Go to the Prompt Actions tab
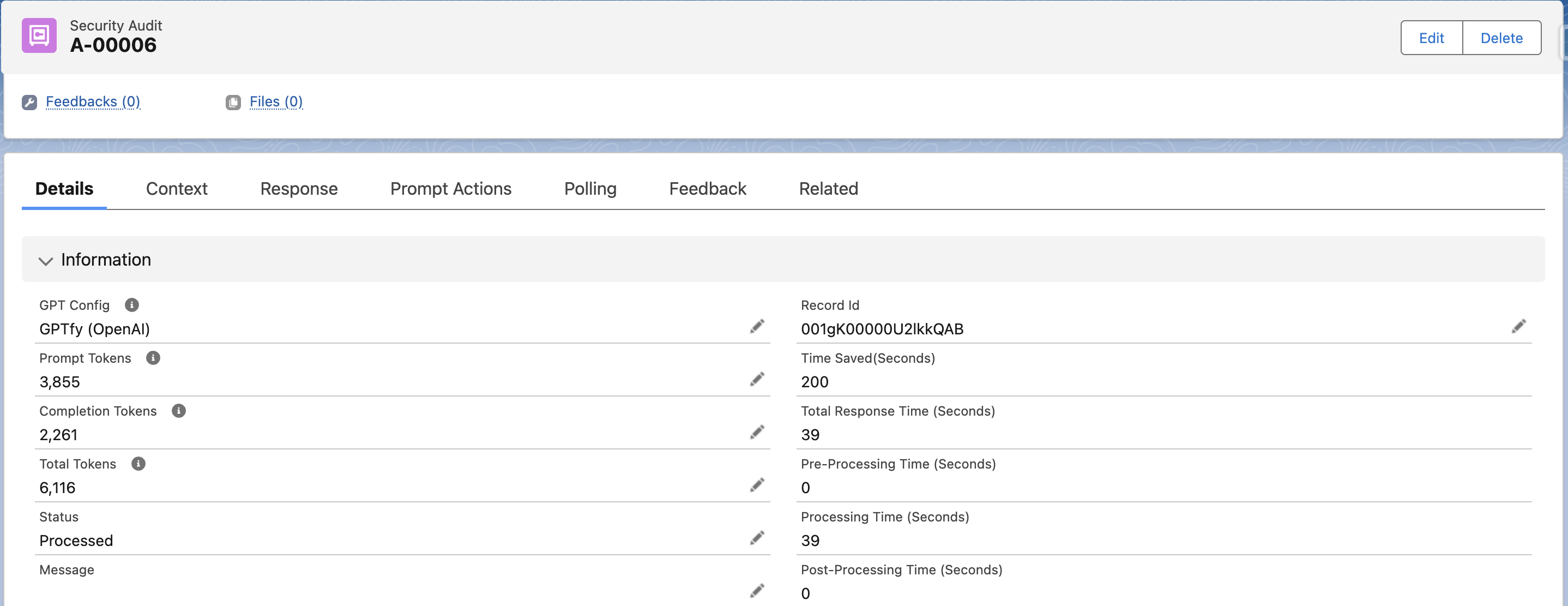The height and width of the screenshot is (606, 1568). point(450,189)
